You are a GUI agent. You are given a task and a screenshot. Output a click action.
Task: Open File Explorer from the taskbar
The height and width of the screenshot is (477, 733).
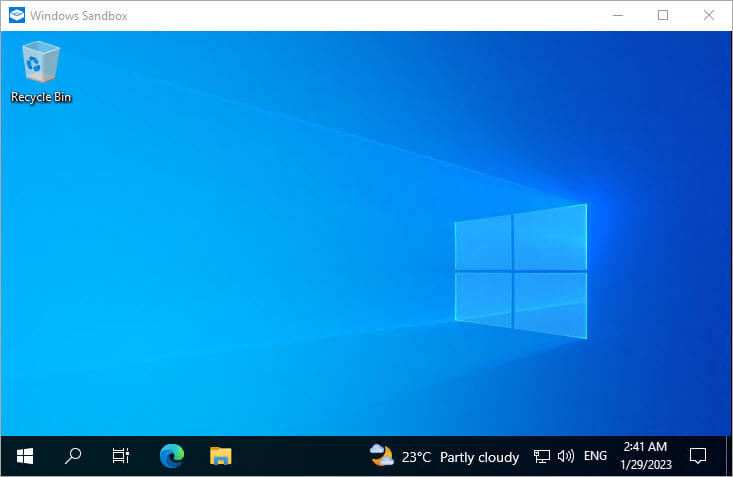click(x=221, y=456)
